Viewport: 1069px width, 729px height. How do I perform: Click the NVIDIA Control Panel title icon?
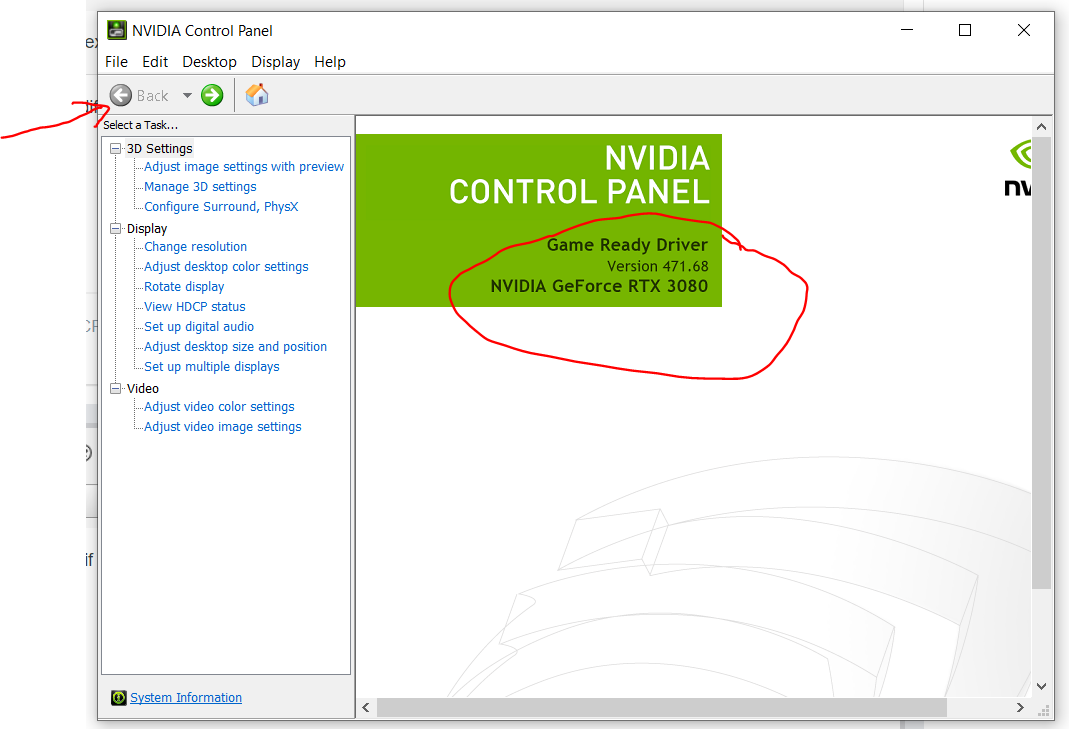pyautogui.click(x=117, y=31)
